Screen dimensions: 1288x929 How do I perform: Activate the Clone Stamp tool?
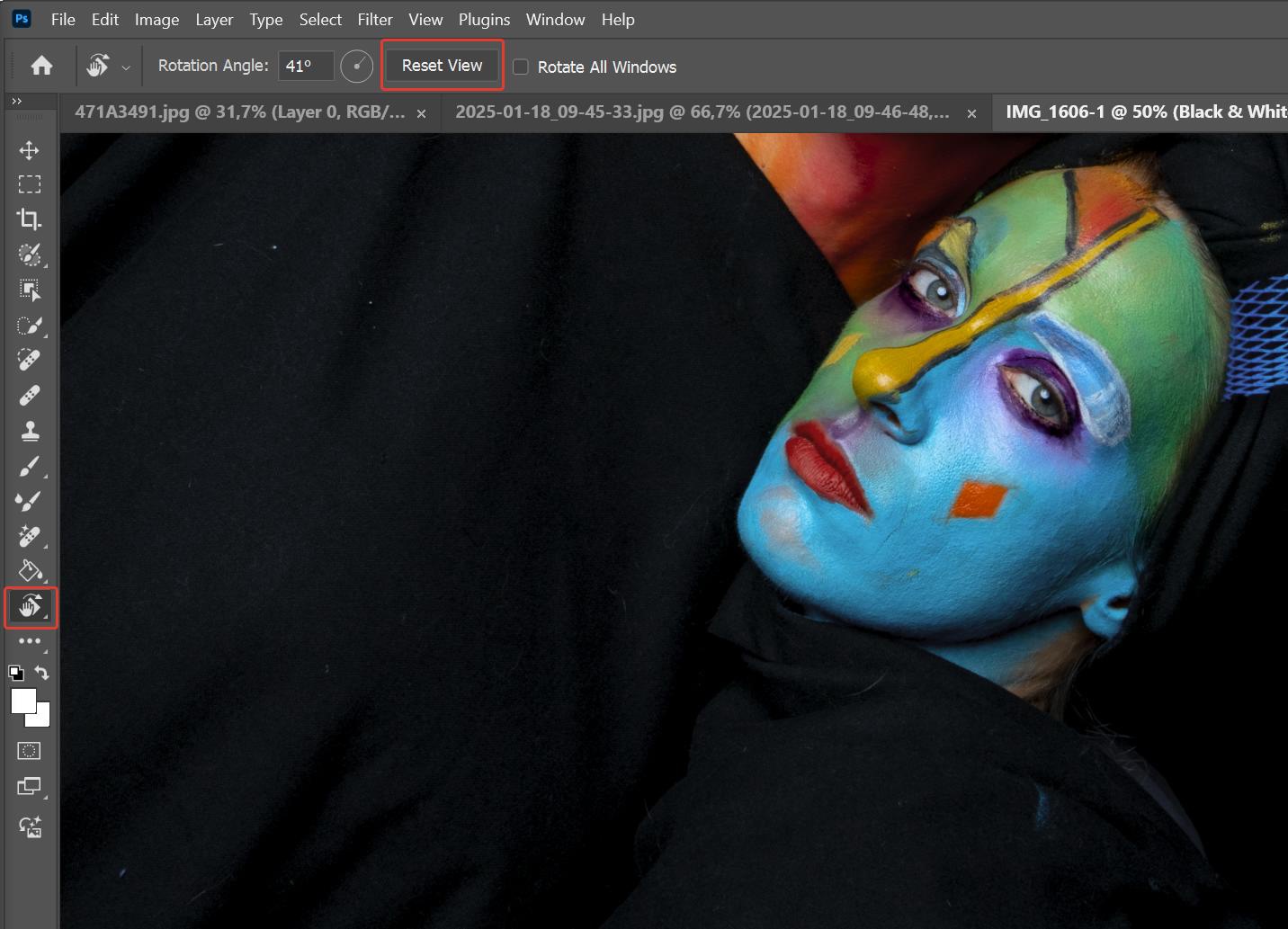pos(30,431)
